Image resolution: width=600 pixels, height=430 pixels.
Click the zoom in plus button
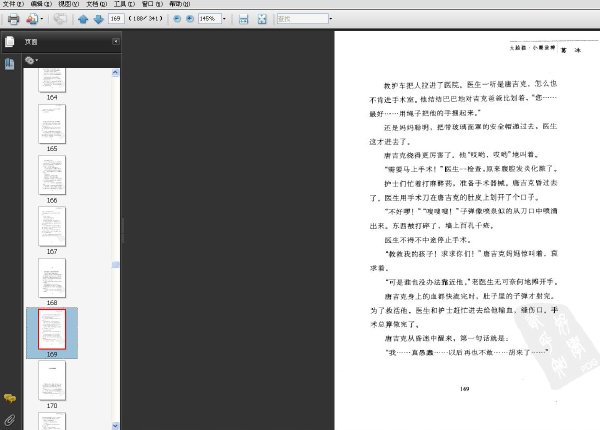click(x=190, y=18)
